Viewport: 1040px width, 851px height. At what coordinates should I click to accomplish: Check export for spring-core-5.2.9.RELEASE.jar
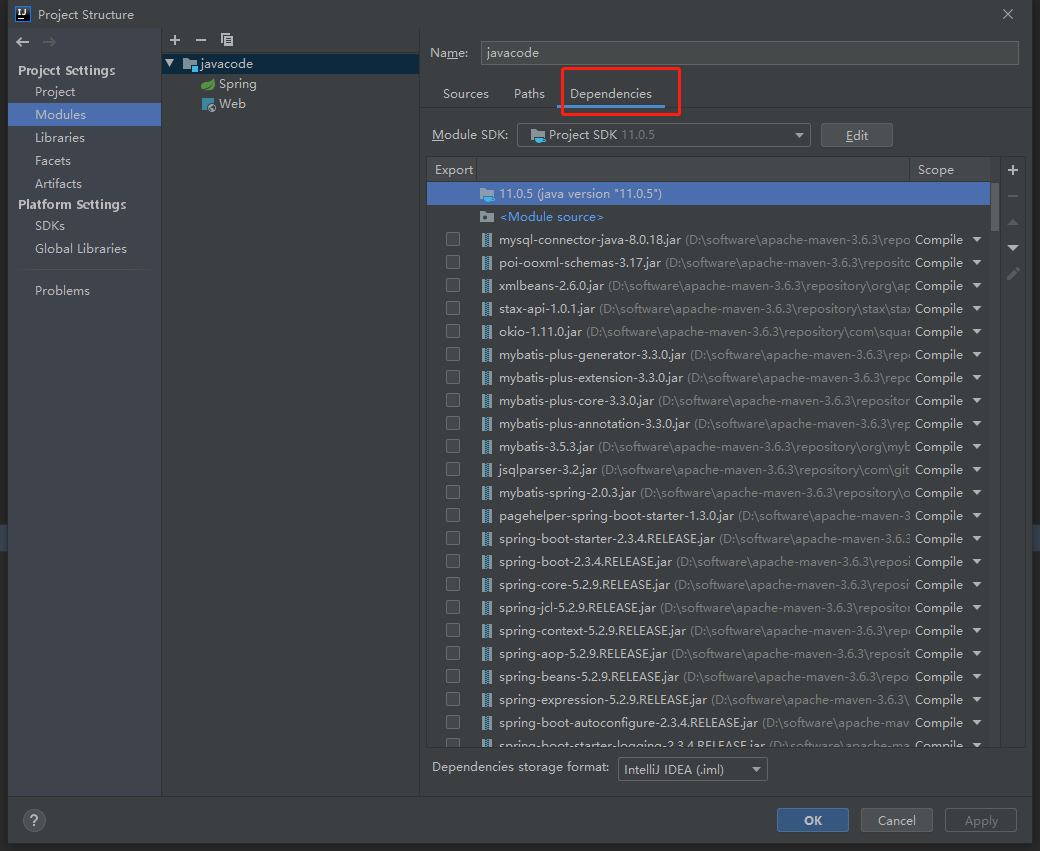[x=453, y=584]
